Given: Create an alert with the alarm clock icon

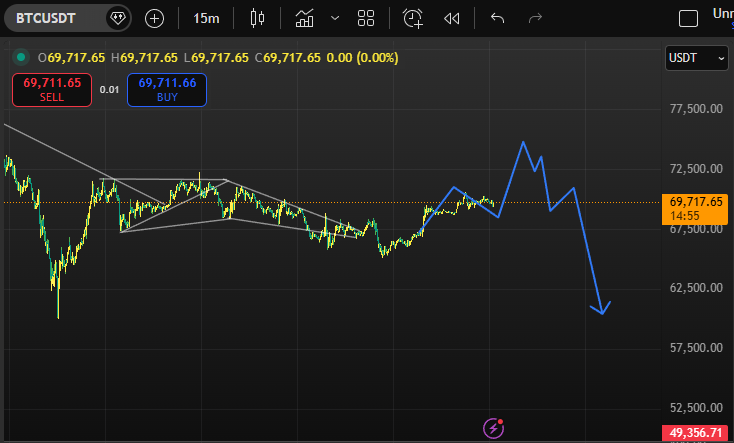Looking at the screenshot, I should [413, 19].
